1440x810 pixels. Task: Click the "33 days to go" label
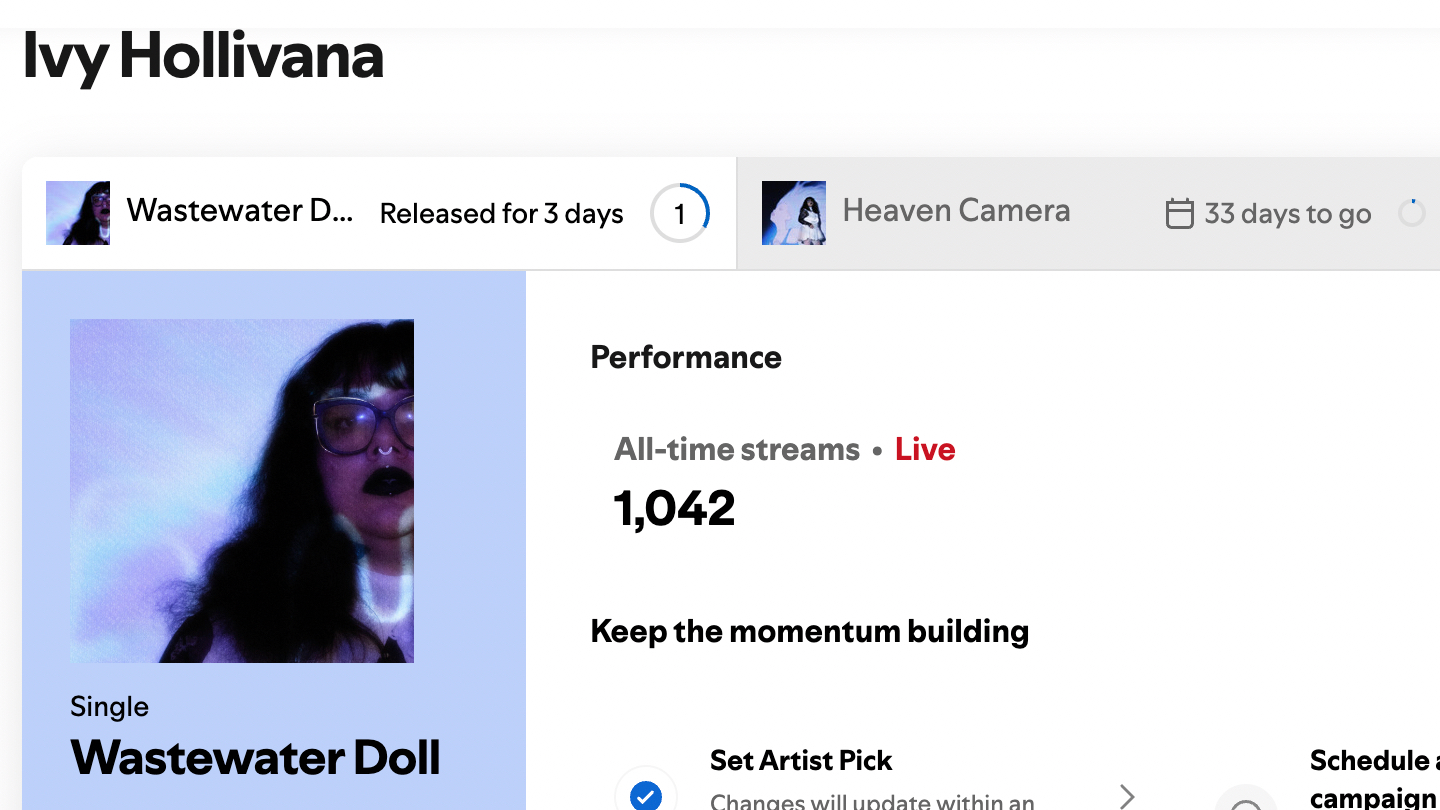(x=1287, y=213)
